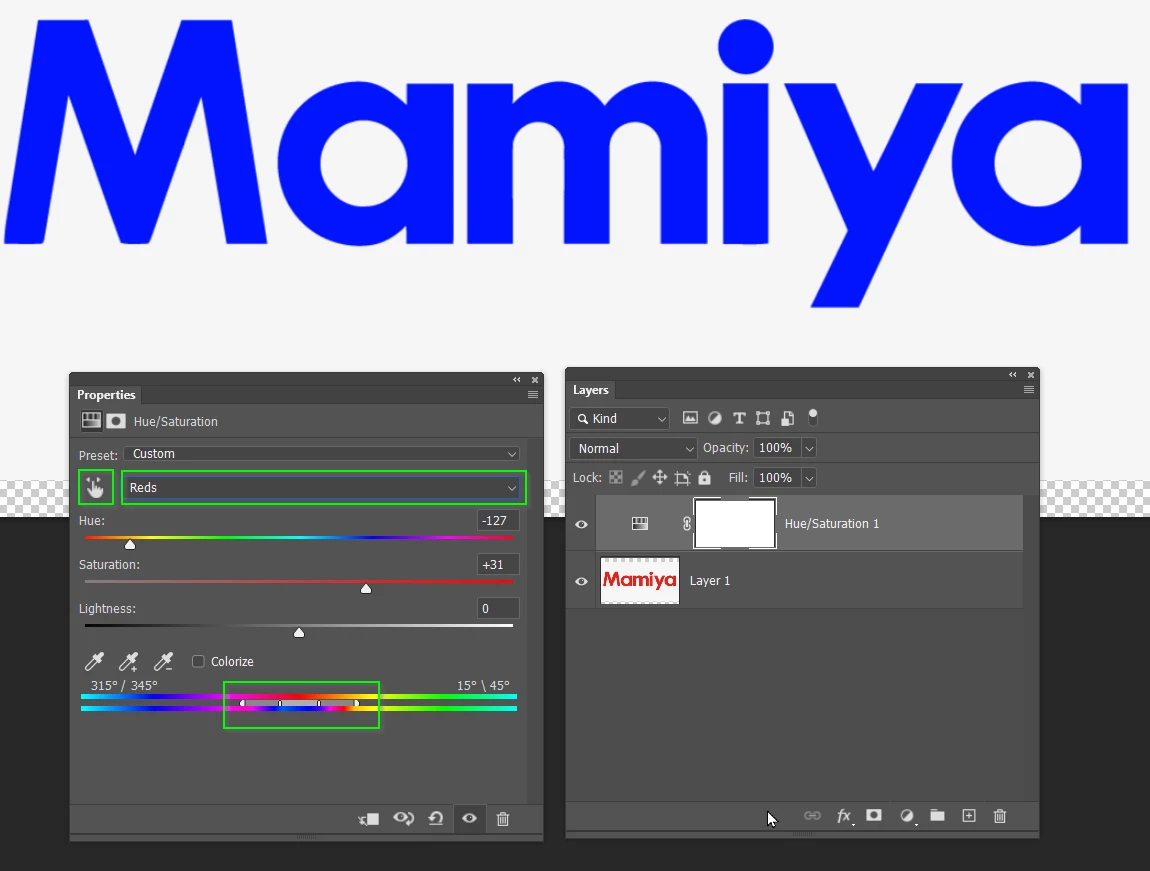Select the Properties tab

[x=106, y=394]
